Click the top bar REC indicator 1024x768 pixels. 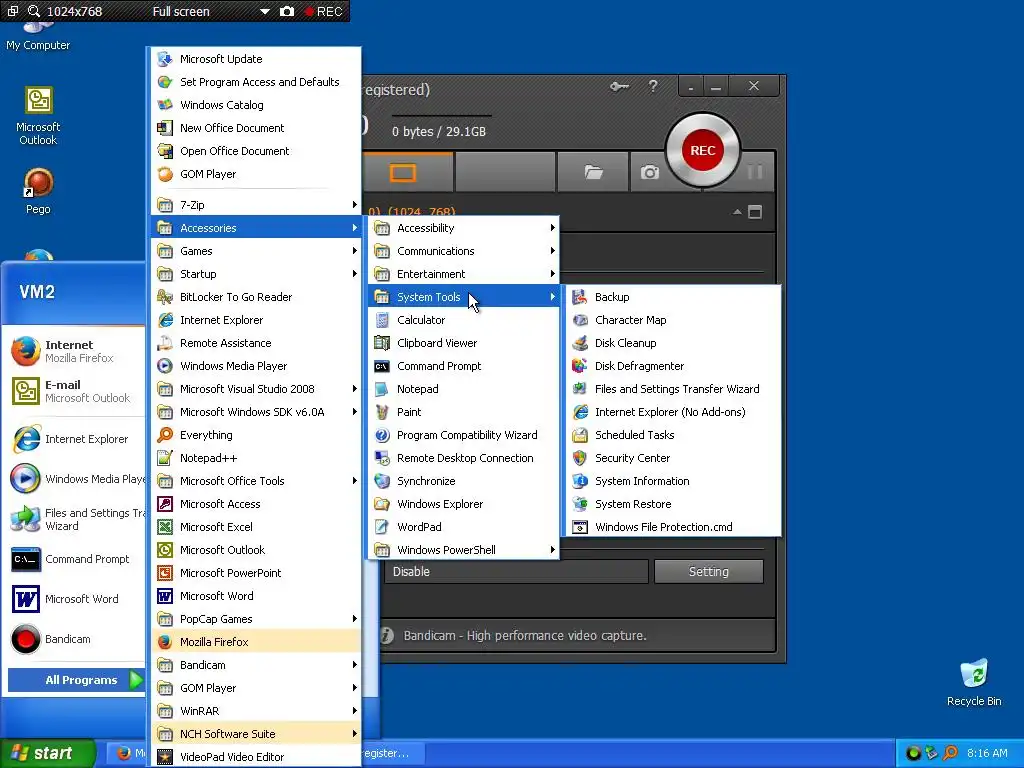pyautogui.click(x=324, y=12)
